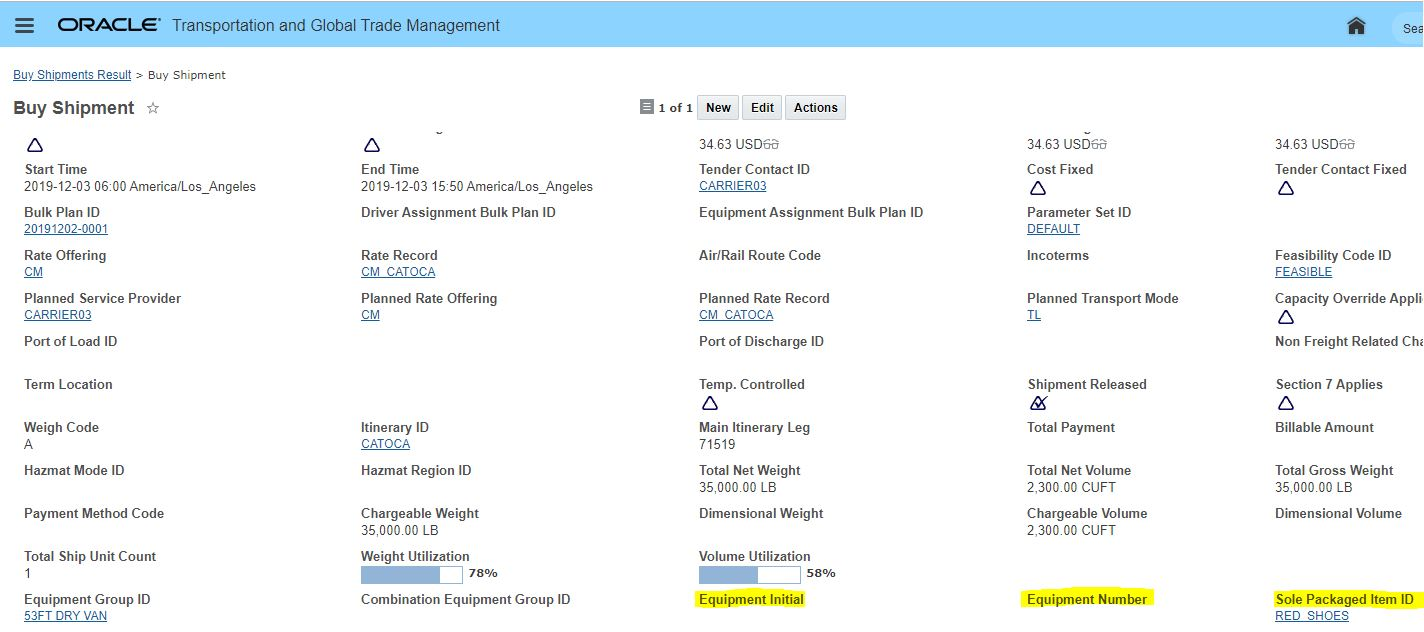Return to Buy Shipments Result breadcrumb
This screenshot has width=1424, height=632.
pos(72,75)
